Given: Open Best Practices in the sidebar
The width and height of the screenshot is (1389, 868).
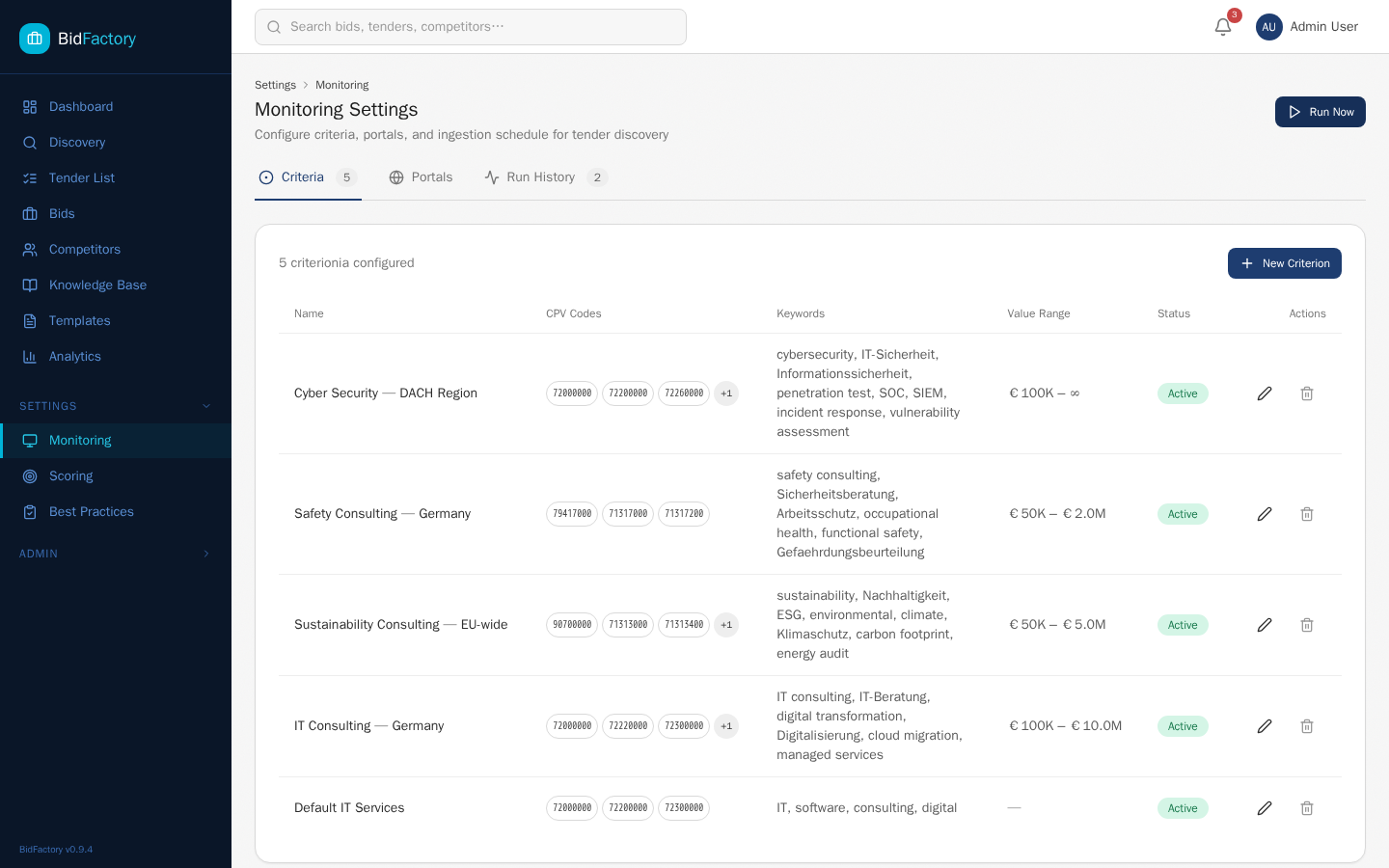Looking at the screenshot, I should (116, 512).
